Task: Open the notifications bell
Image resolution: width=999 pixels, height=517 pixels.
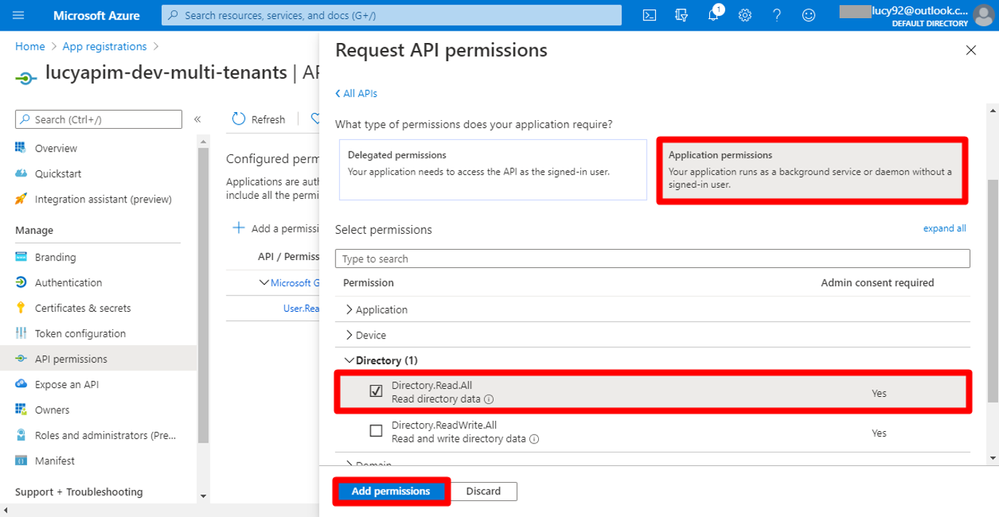Action: pos(714,15)
